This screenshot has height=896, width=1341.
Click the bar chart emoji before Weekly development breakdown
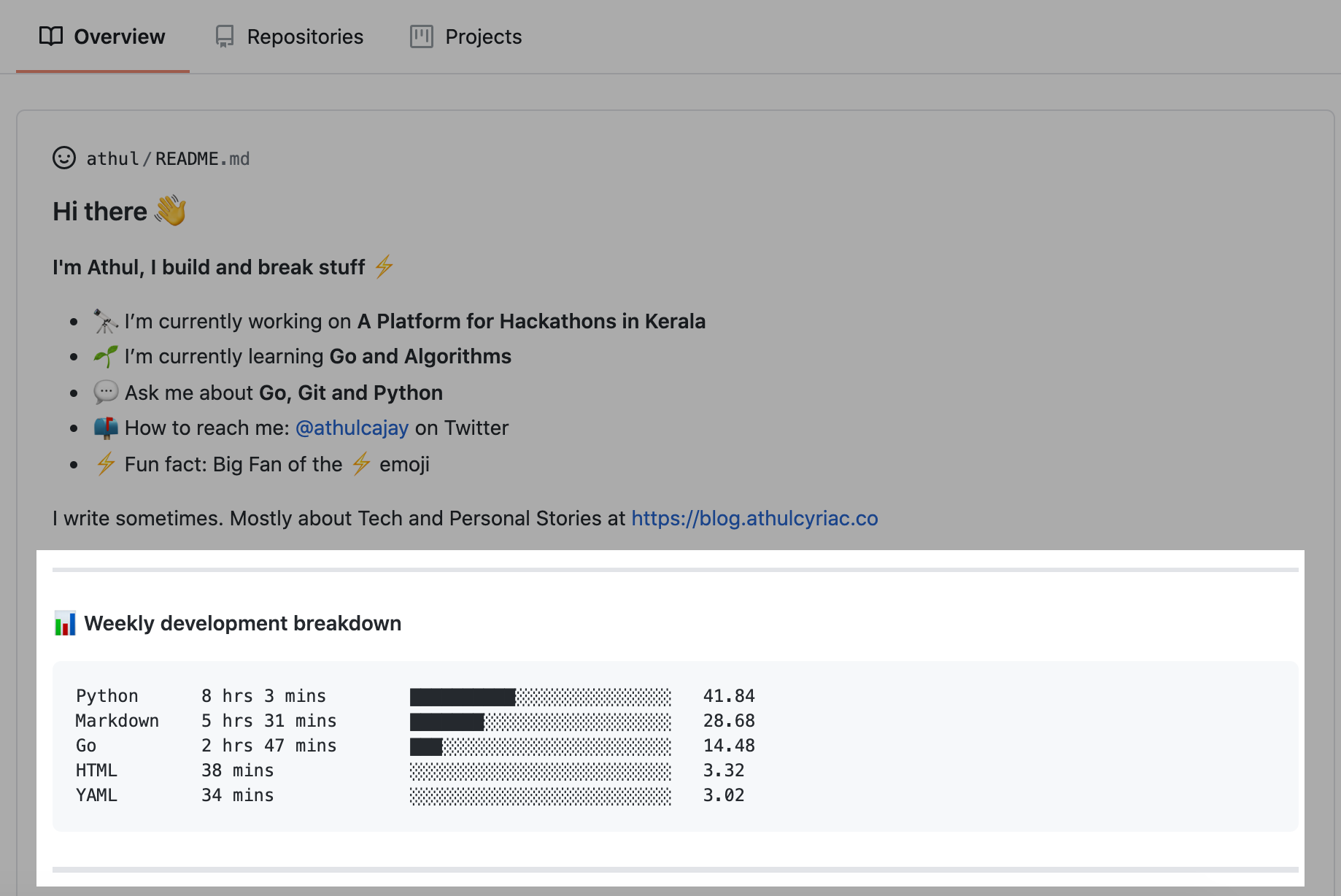tap(65, 624)
